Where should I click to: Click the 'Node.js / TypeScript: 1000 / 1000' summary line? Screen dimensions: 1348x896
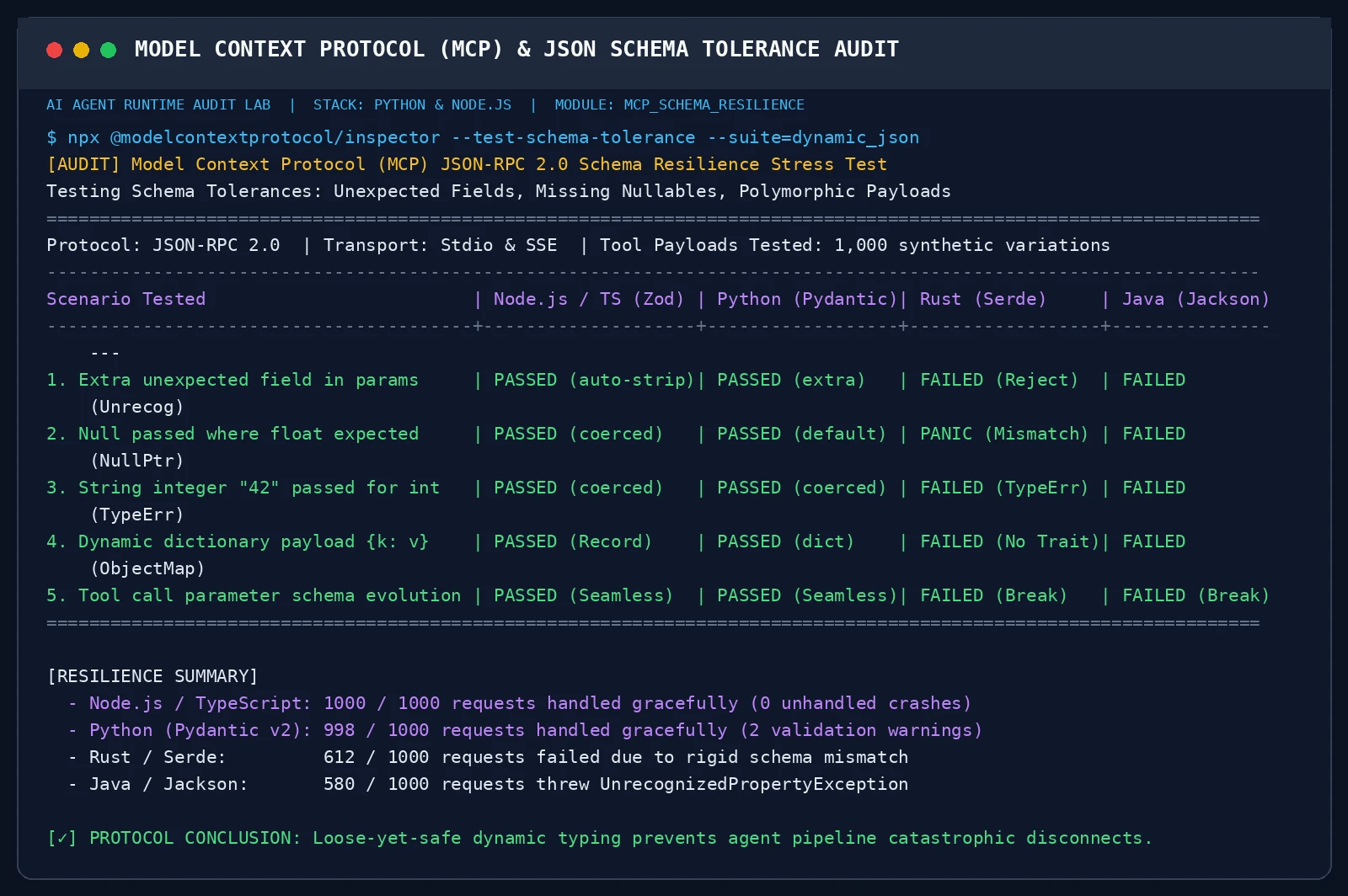pyautogui.click(x=520, y=703)
